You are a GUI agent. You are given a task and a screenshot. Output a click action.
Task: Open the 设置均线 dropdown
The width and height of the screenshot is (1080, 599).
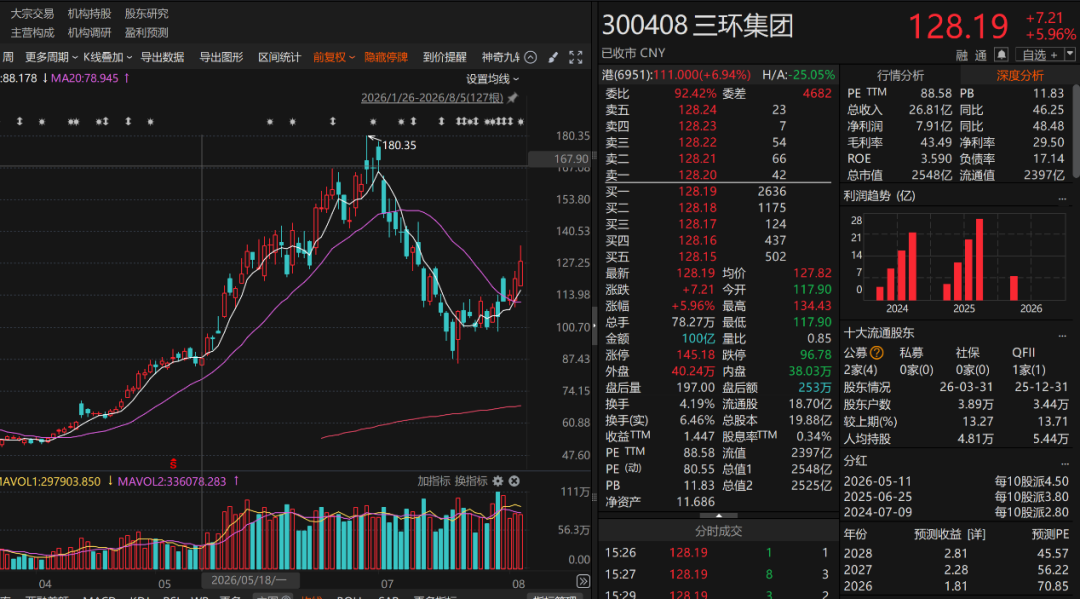coord(492,79)
